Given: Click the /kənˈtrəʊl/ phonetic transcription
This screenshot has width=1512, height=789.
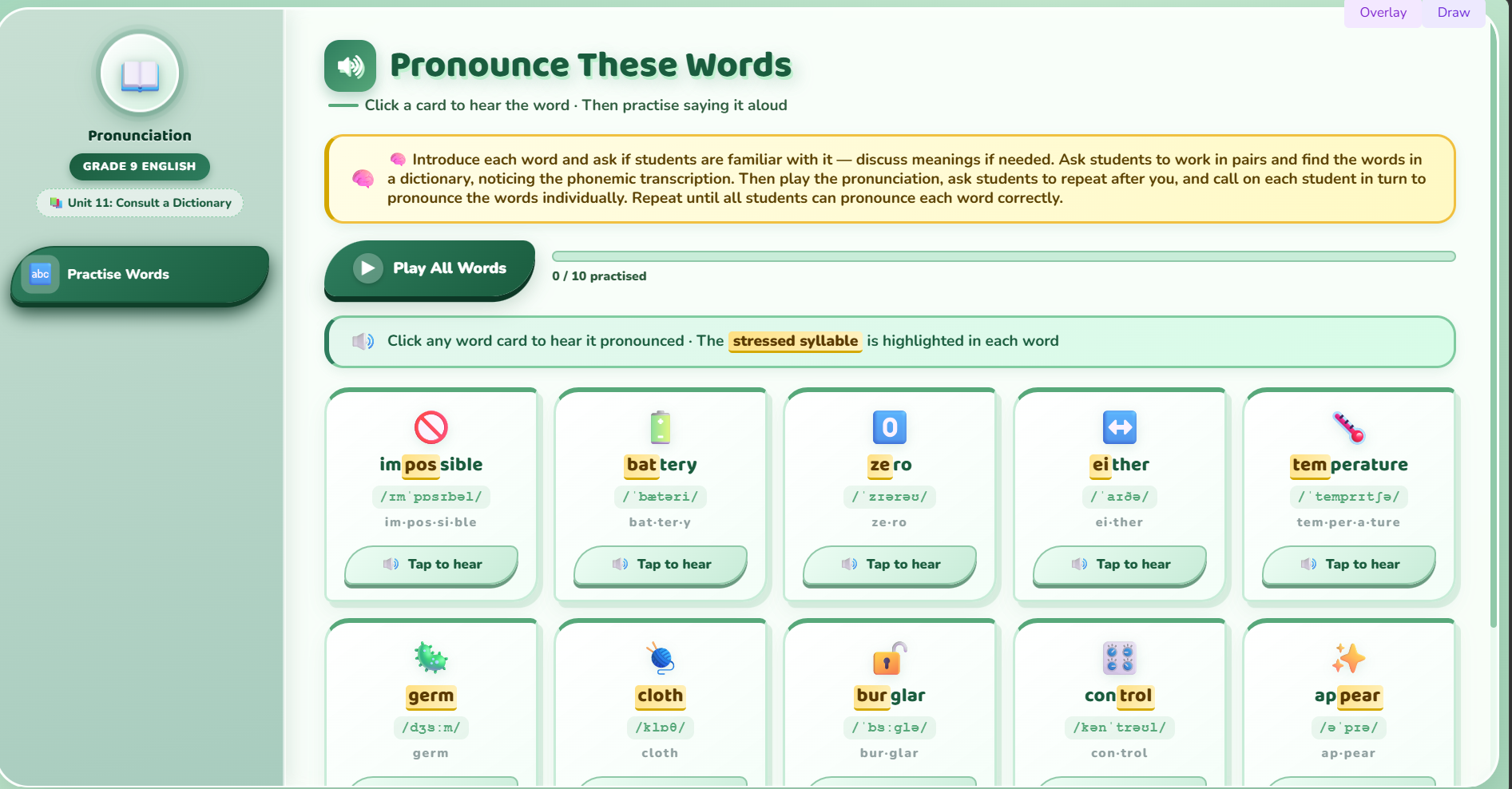Looking at the screenshot, I should [1119, 728].
